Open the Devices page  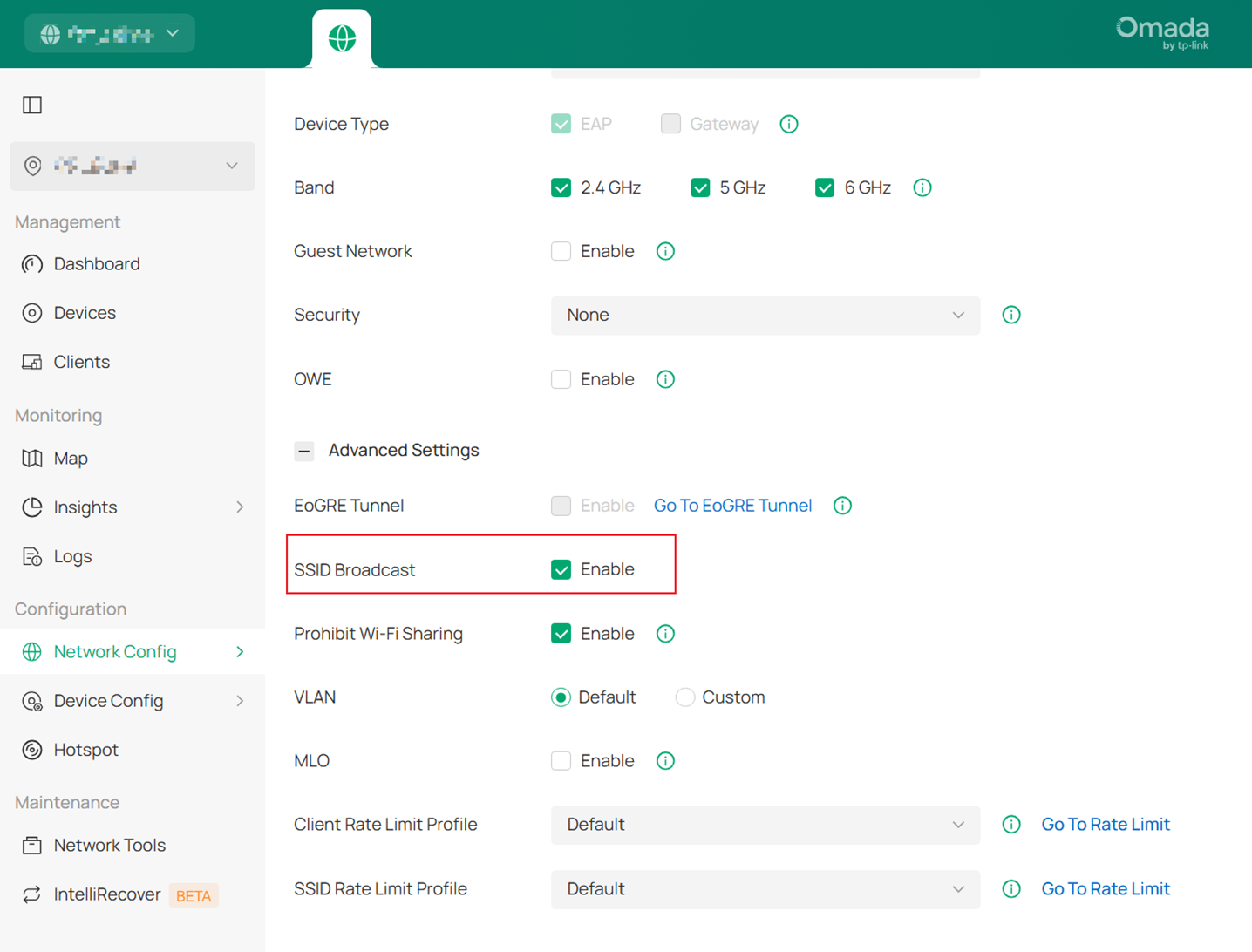point(85,312)
